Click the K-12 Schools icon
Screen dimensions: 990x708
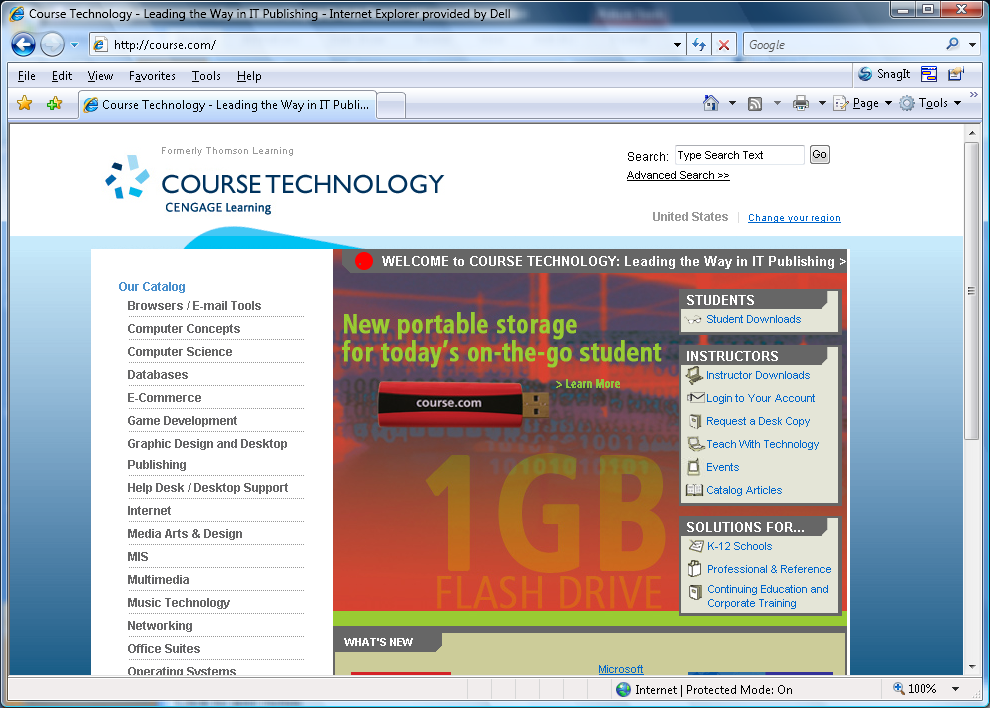[695, 546]
